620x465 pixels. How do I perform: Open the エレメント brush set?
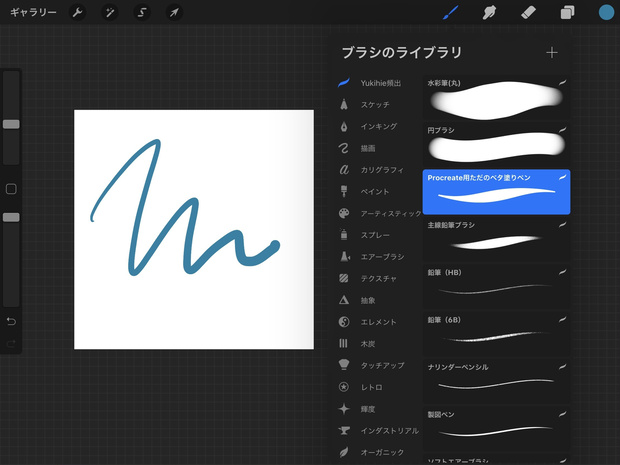(x=378, y=322)
